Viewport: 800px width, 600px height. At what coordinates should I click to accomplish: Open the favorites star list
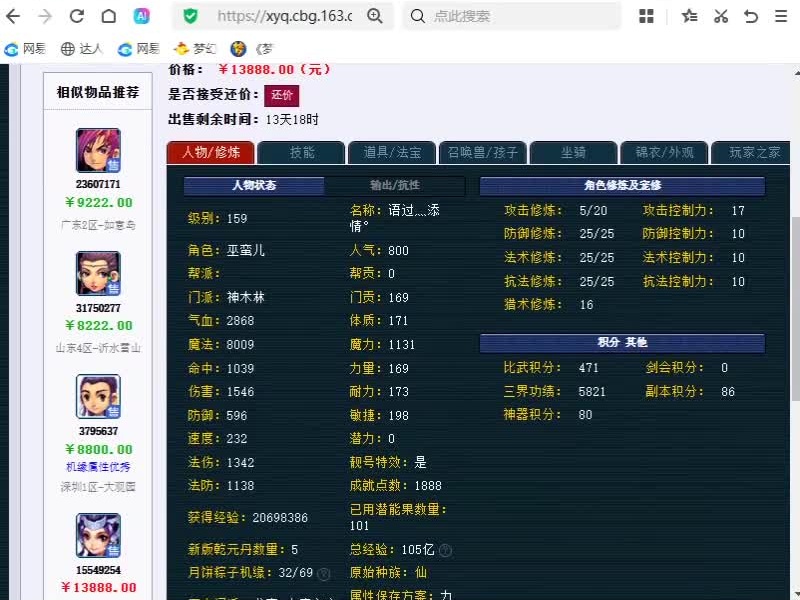coord(689,16)
